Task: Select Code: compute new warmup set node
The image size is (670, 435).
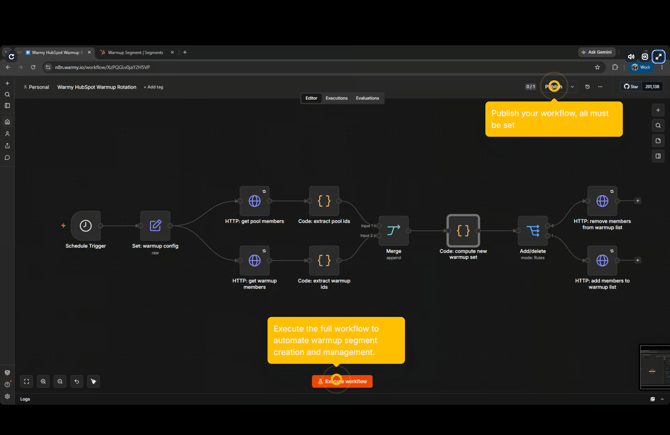Action: [463, 231]
